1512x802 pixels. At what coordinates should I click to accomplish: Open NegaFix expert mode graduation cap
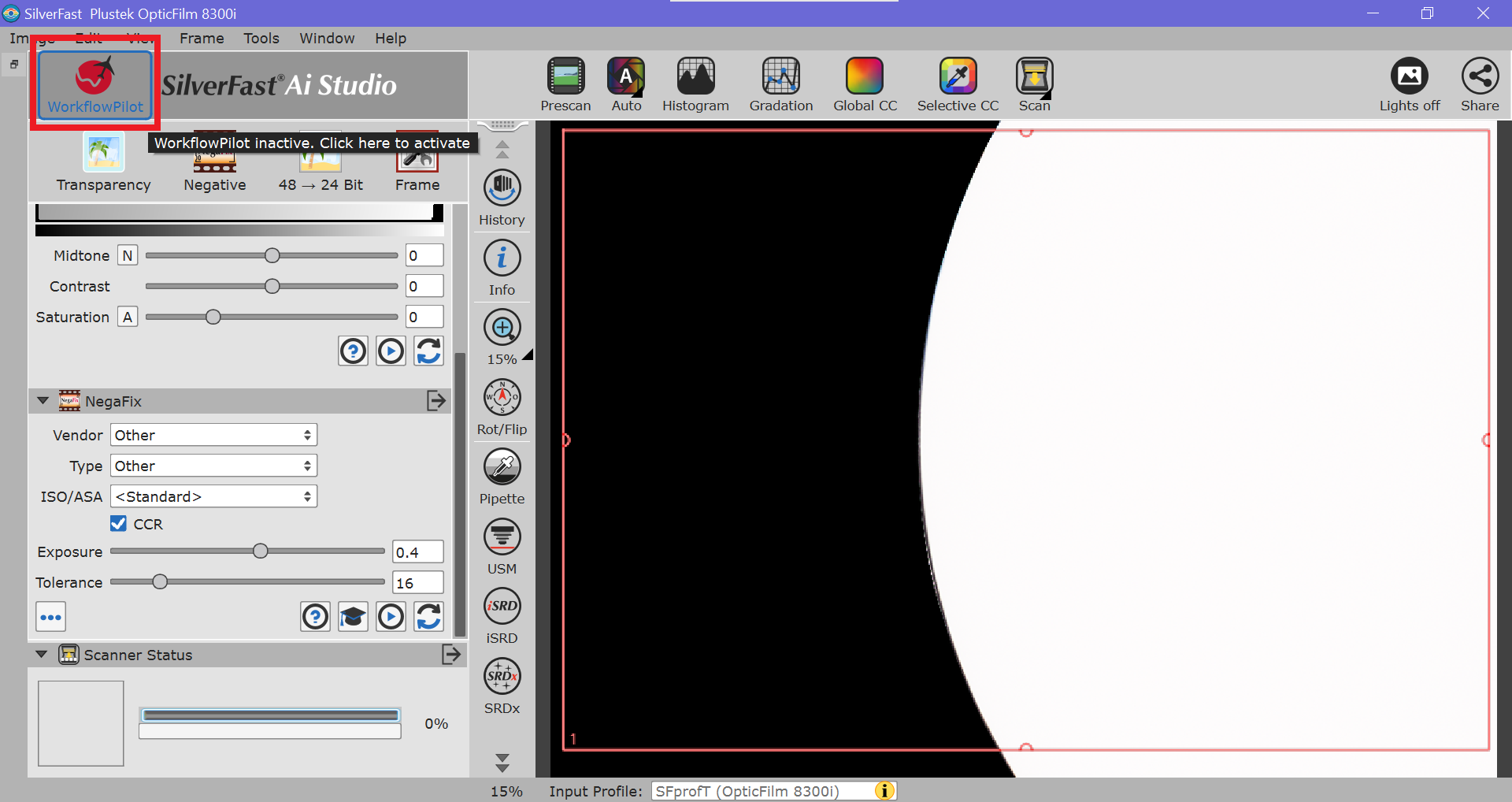tap(353, 616)
